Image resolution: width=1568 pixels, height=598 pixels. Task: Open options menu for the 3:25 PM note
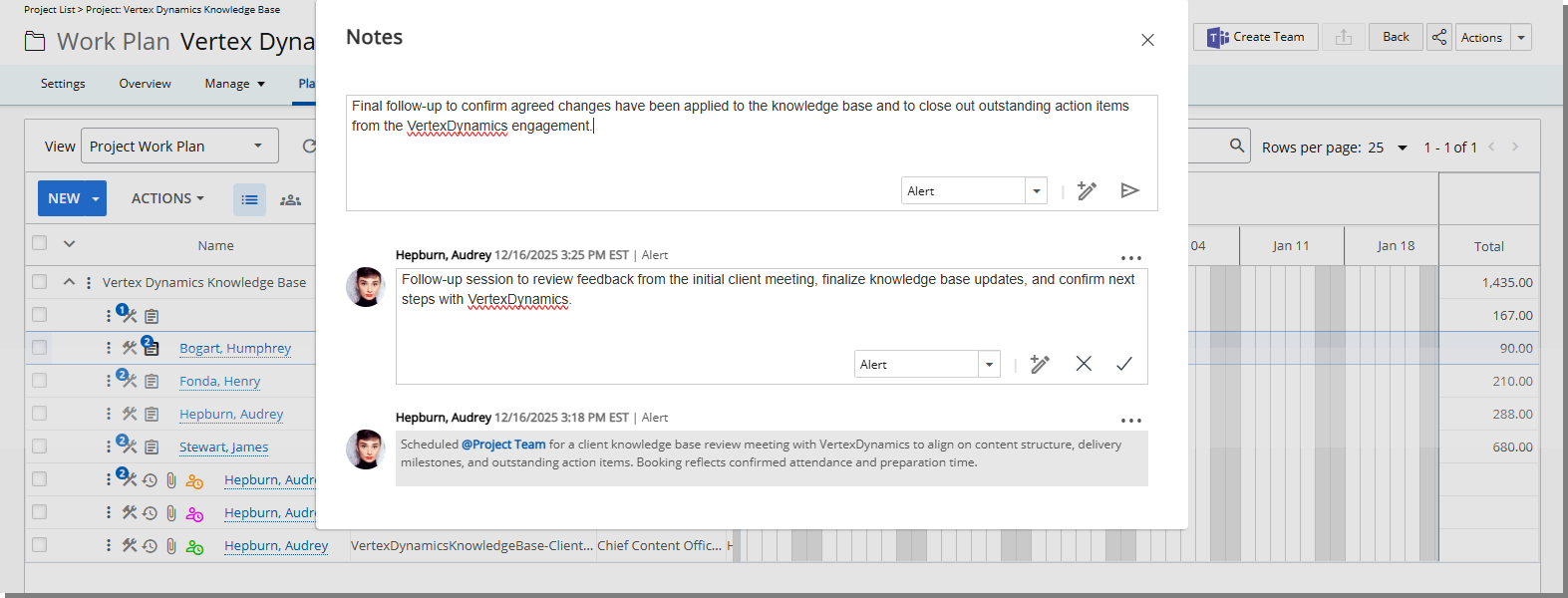tap(1130, 258)
